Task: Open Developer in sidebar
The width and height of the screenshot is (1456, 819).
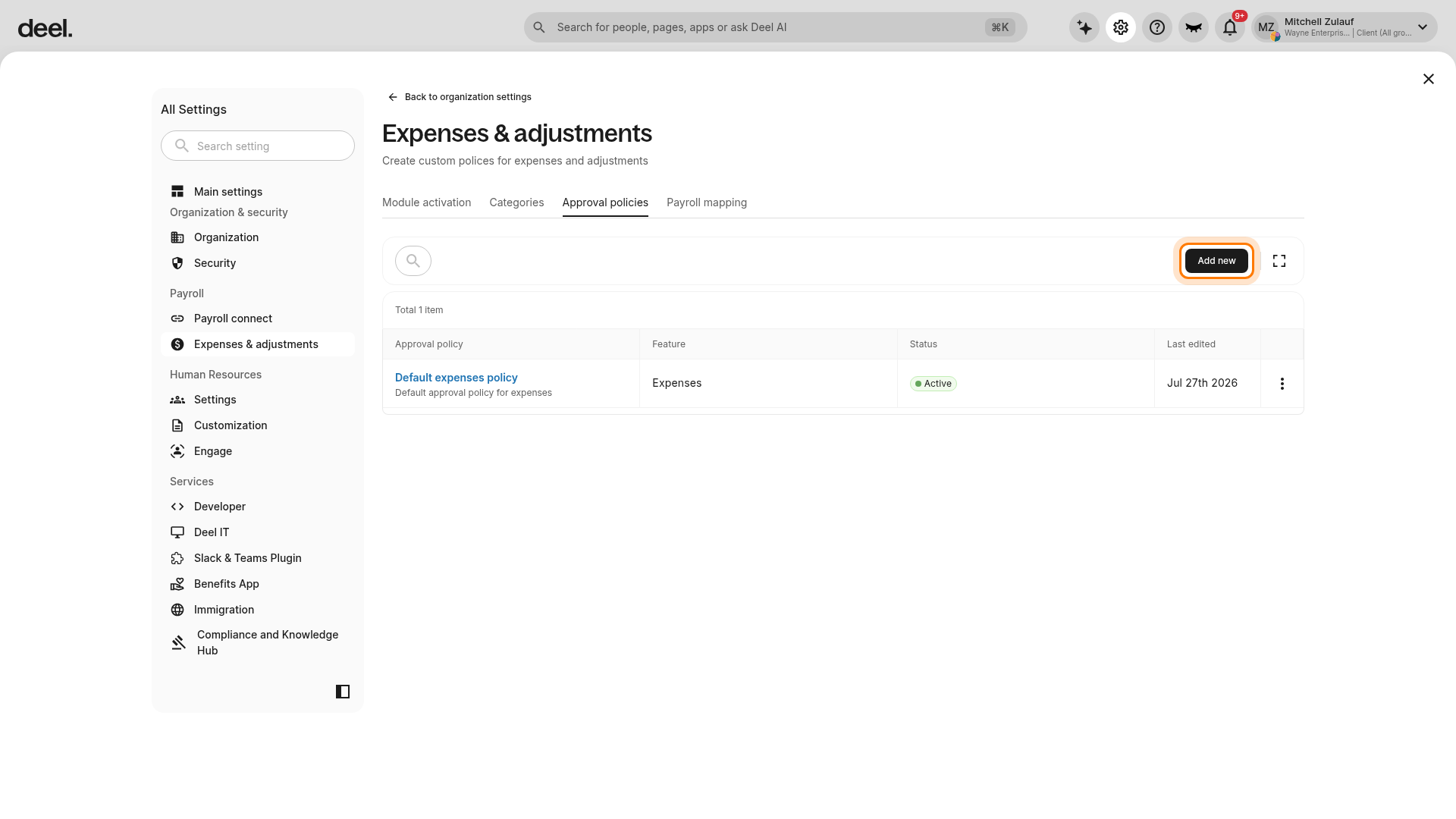Action: click(x=258, y=507)
